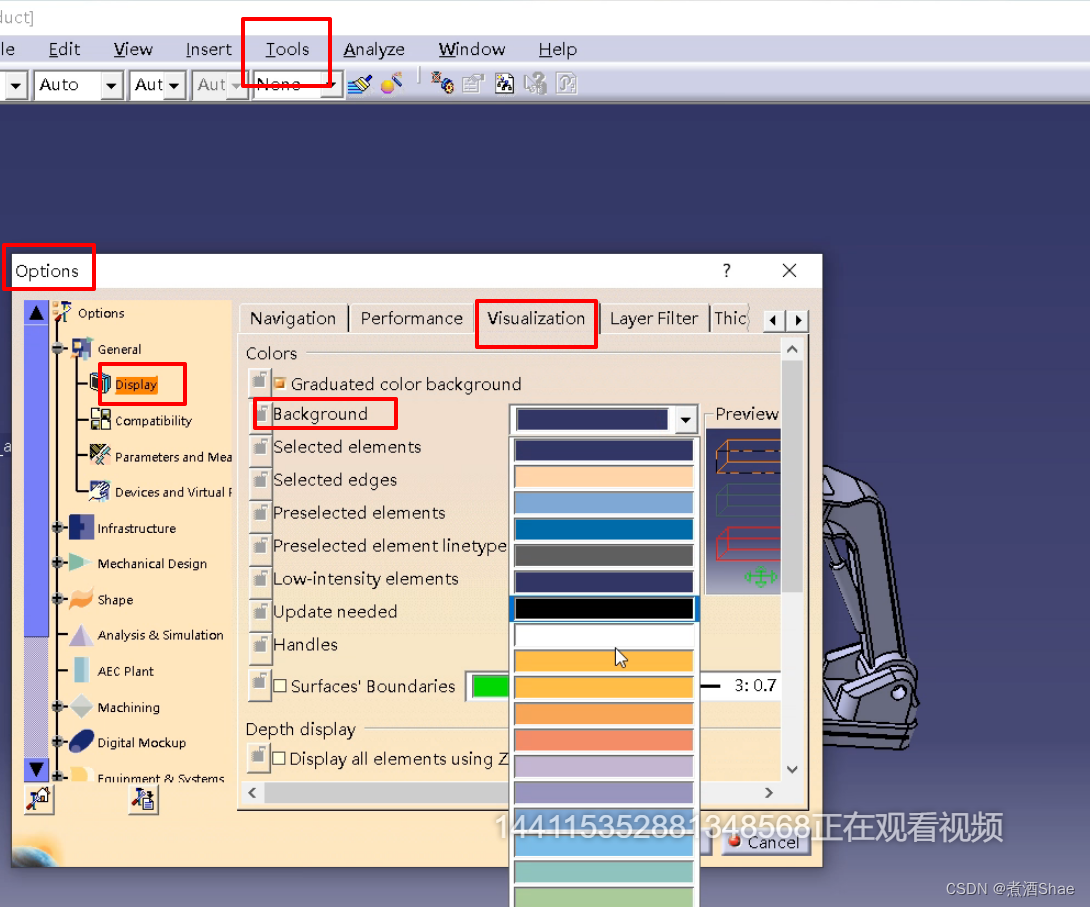Expand the Infrastructure tree node

coord(59,528)
